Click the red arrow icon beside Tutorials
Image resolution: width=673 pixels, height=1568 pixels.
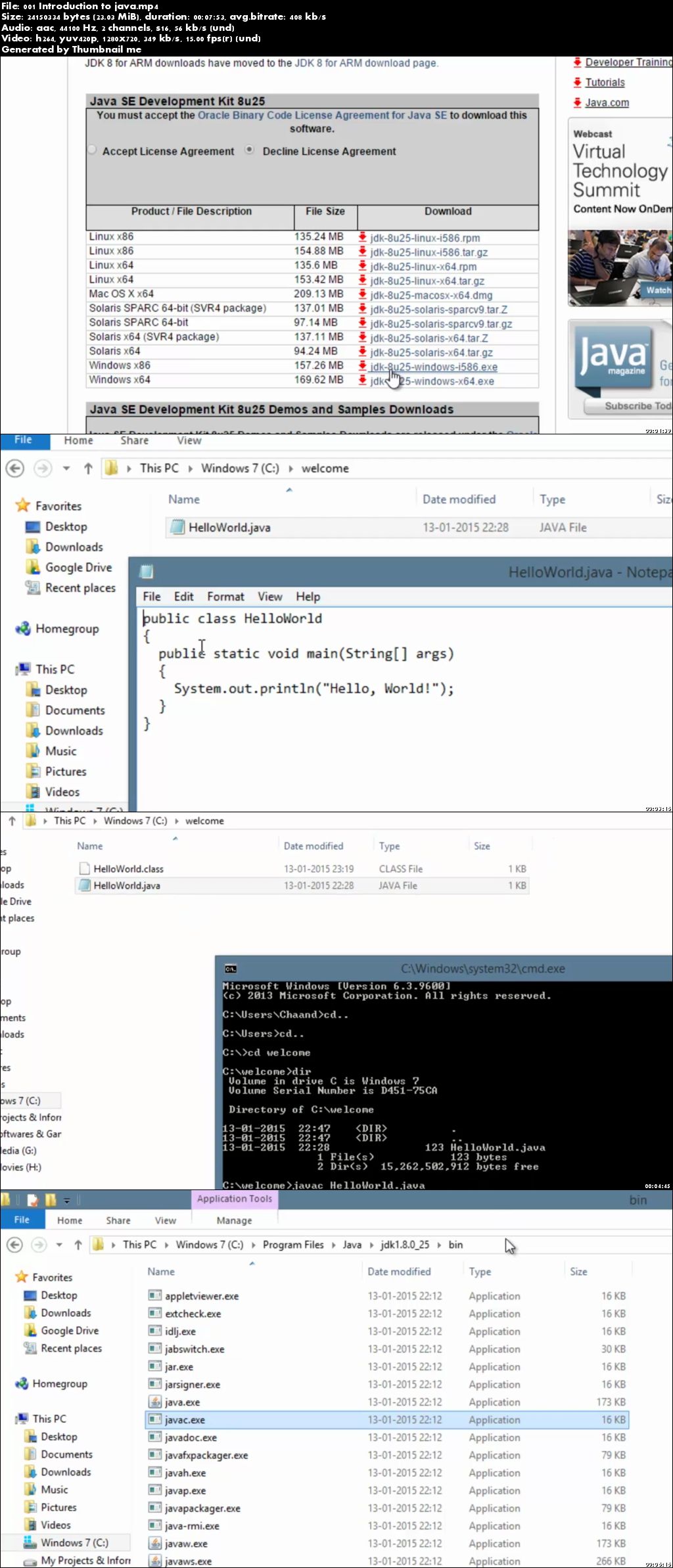577,82
